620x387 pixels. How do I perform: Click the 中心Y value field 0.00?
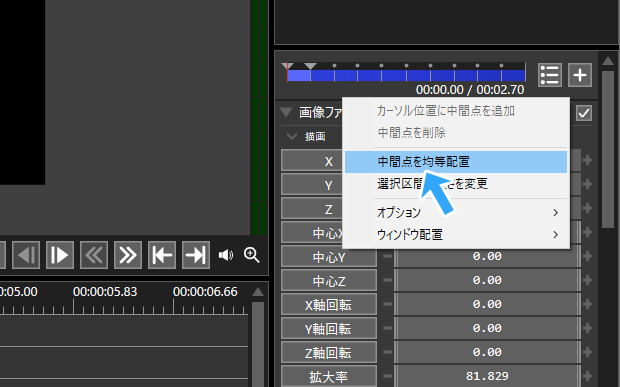(487, 256)
